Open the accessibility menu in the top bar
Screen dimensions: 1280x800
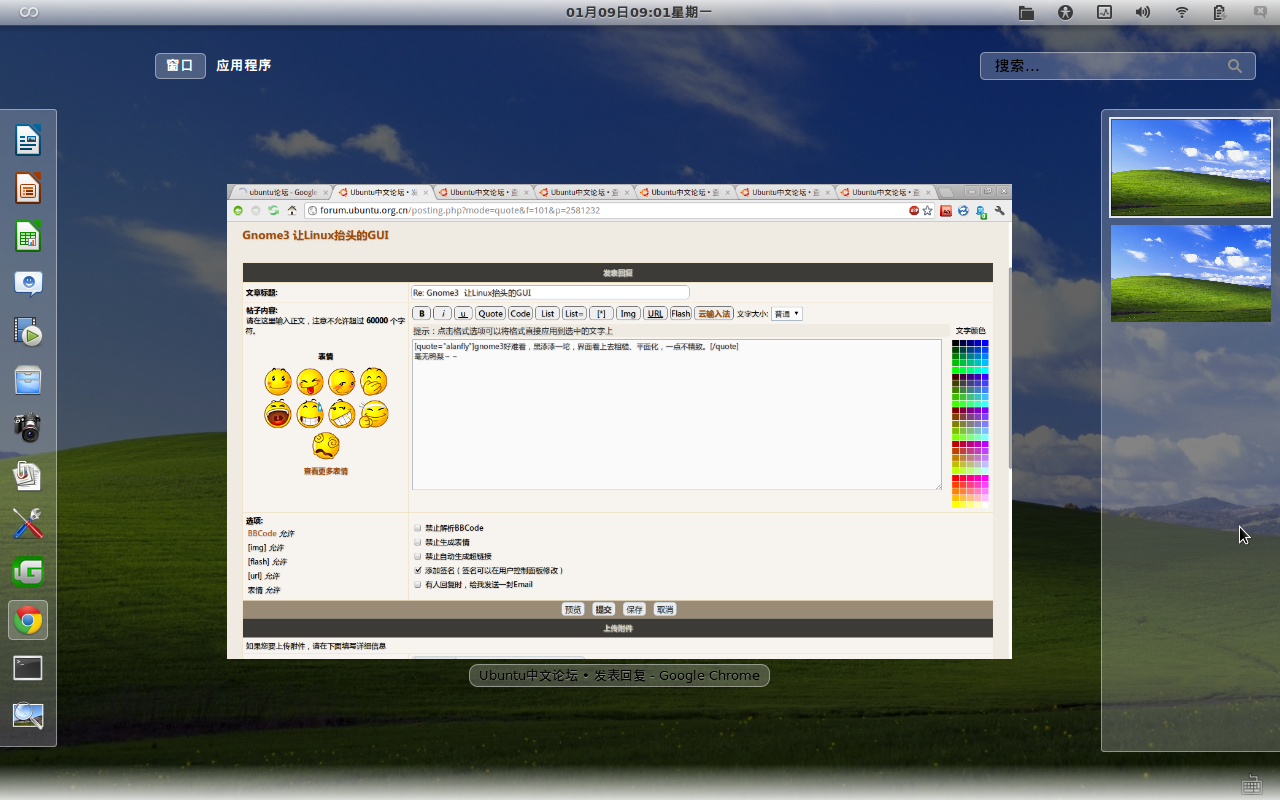coord(1065,12)
